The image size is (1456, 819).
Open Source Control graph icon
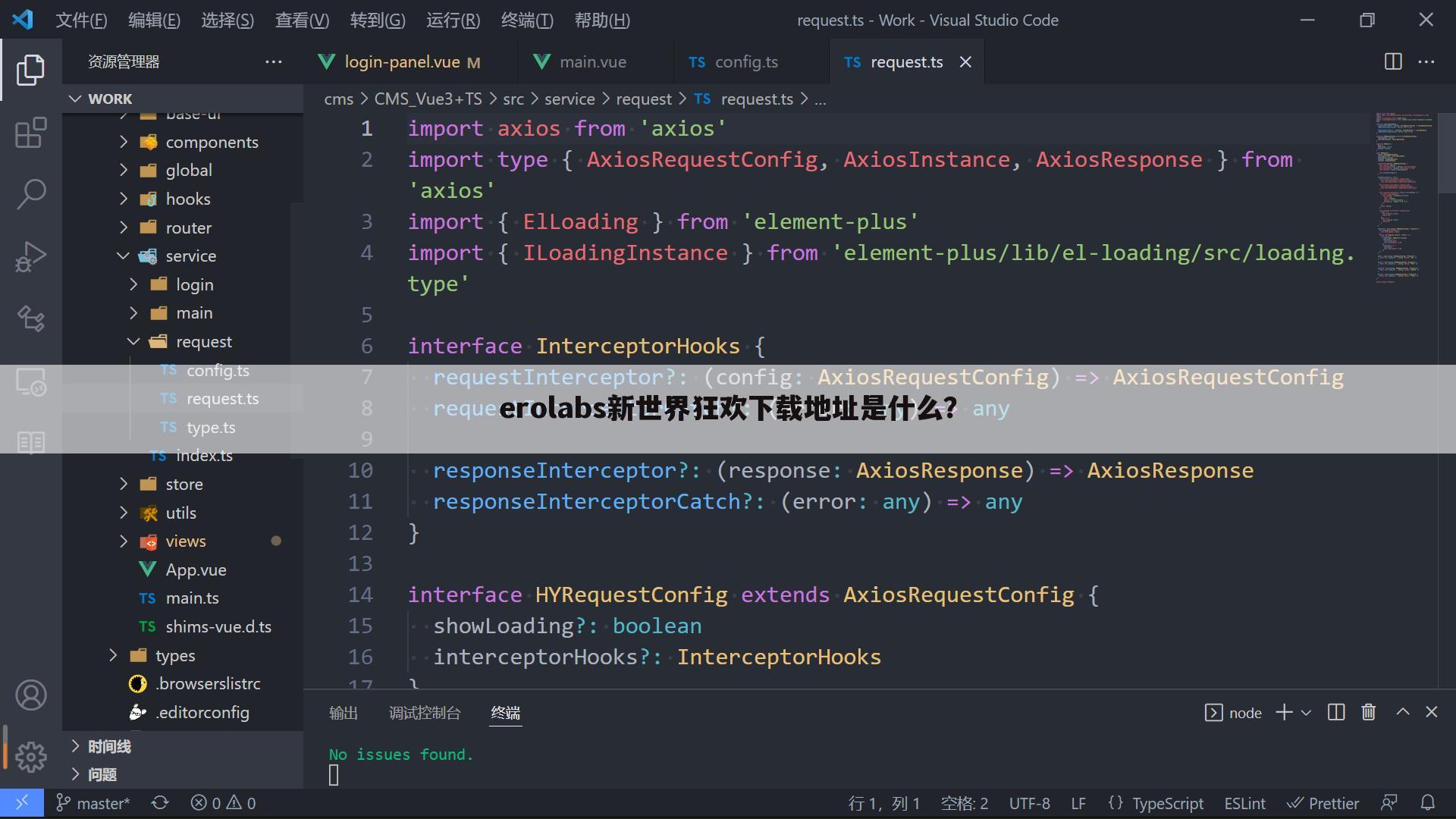click(30, 318)
